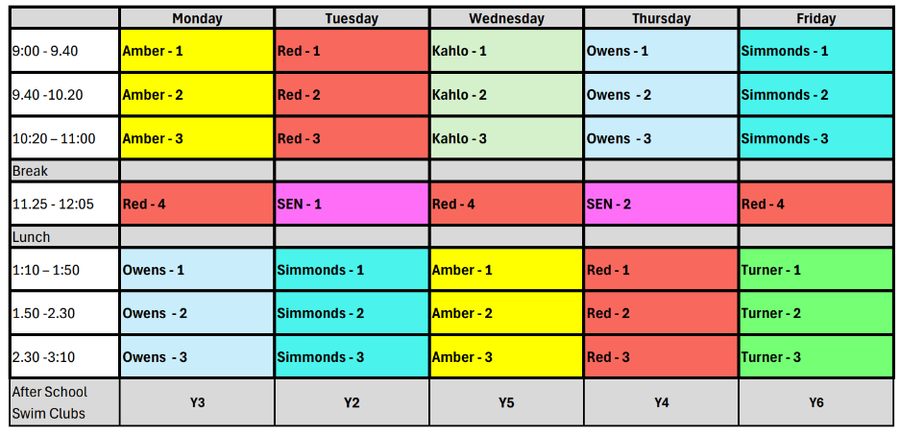Image resolution: width=900 pixels, height=434 pixels.
Task: Select Kahlo - 3 cell on Wednesday
Action: (x=506, y=138)
